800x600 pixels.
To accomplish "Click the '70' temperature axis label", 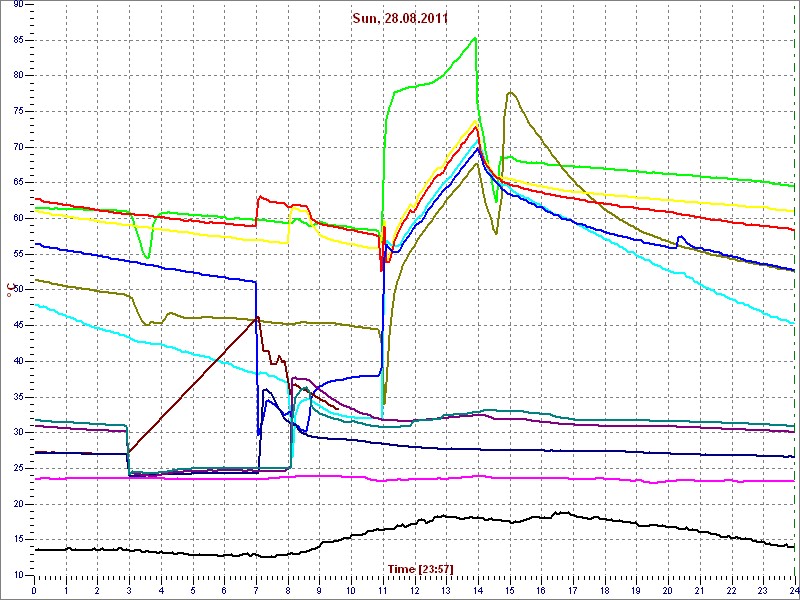I will coord(18,147).
